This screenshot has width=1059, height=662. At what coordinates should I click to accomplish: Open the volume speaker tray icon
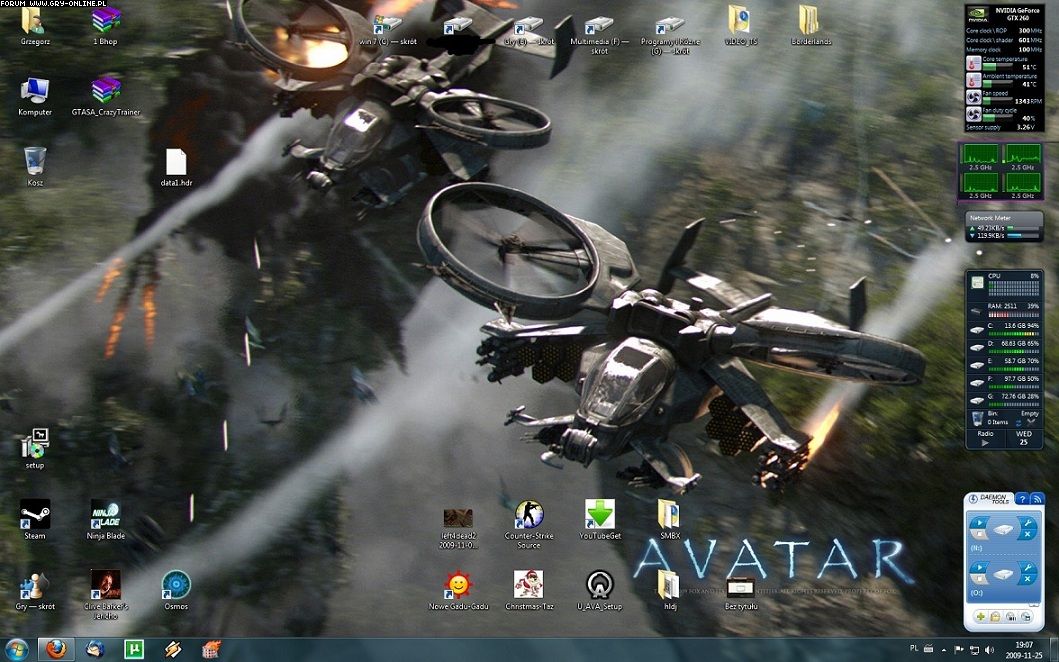[x=990, y=650]
